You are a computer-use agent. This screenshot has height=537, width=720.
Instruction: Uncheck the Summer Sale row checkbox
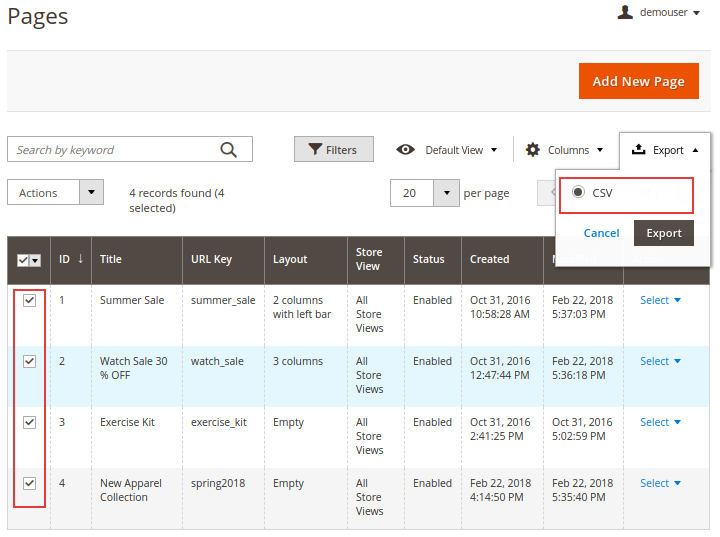30,301
